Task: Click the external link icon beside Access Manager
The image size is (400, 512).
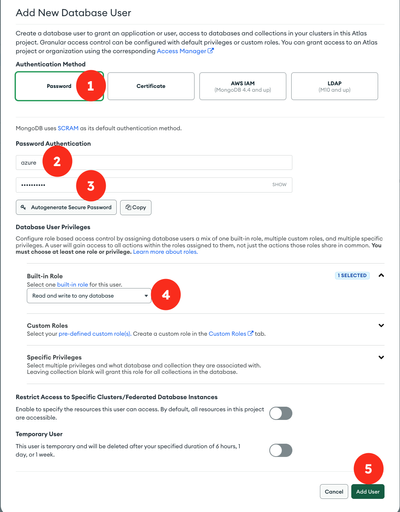Action: coord(210,51)
